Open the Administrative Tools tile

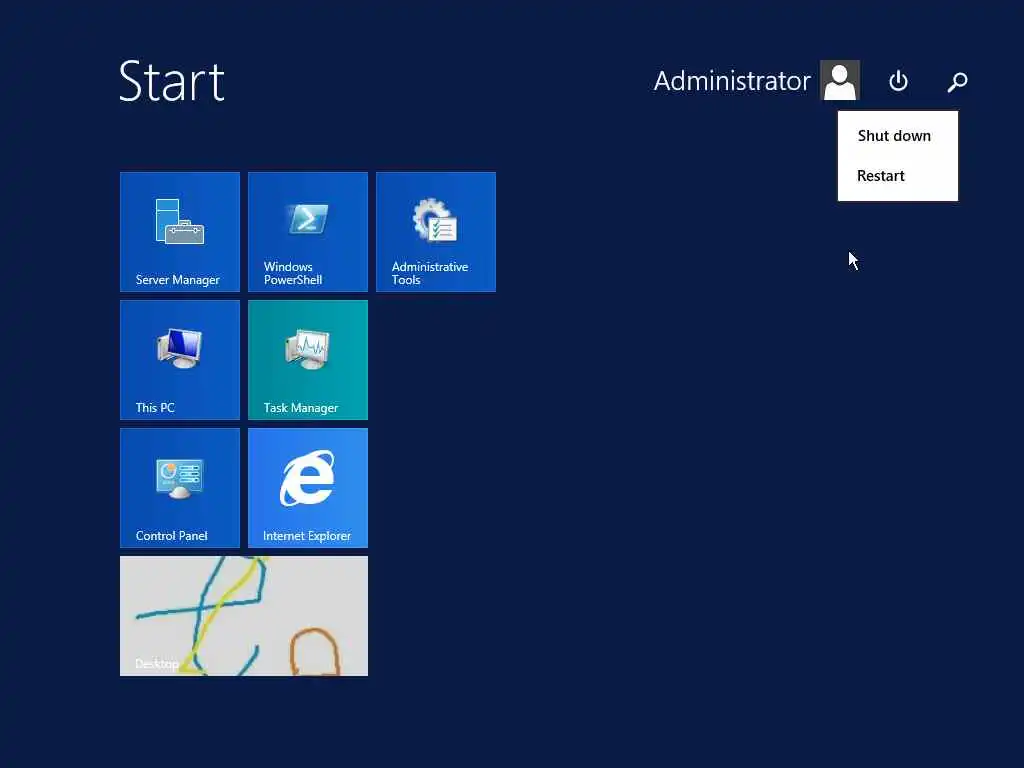[x=436, y=232]
